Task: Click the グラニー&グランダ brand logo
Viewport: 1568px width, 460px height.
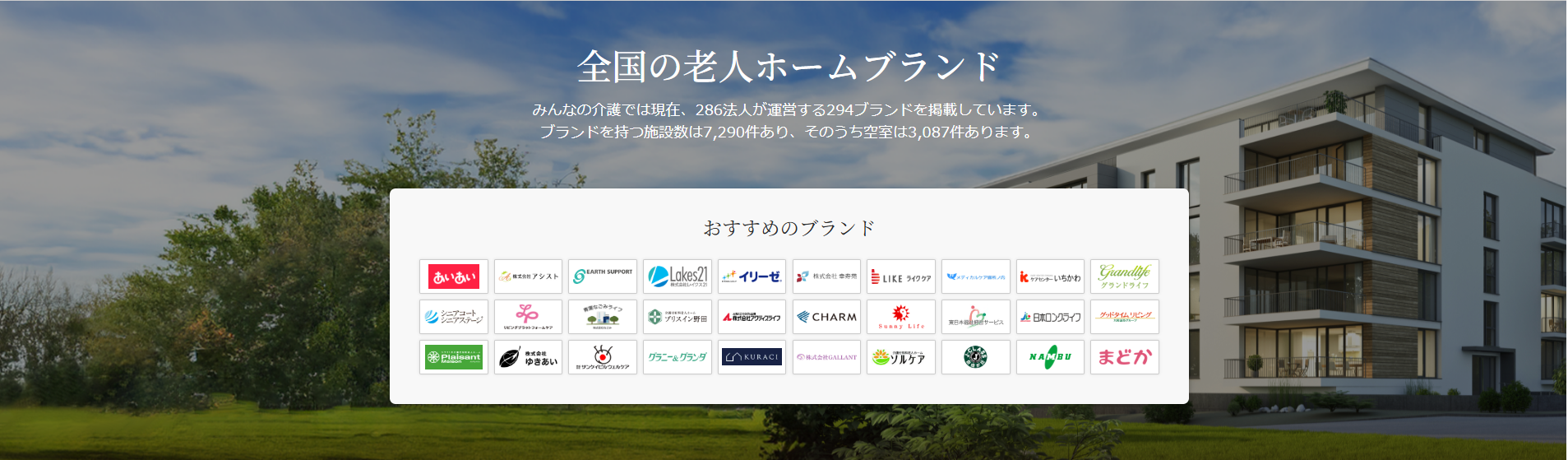Action: (x=678, y=357)
